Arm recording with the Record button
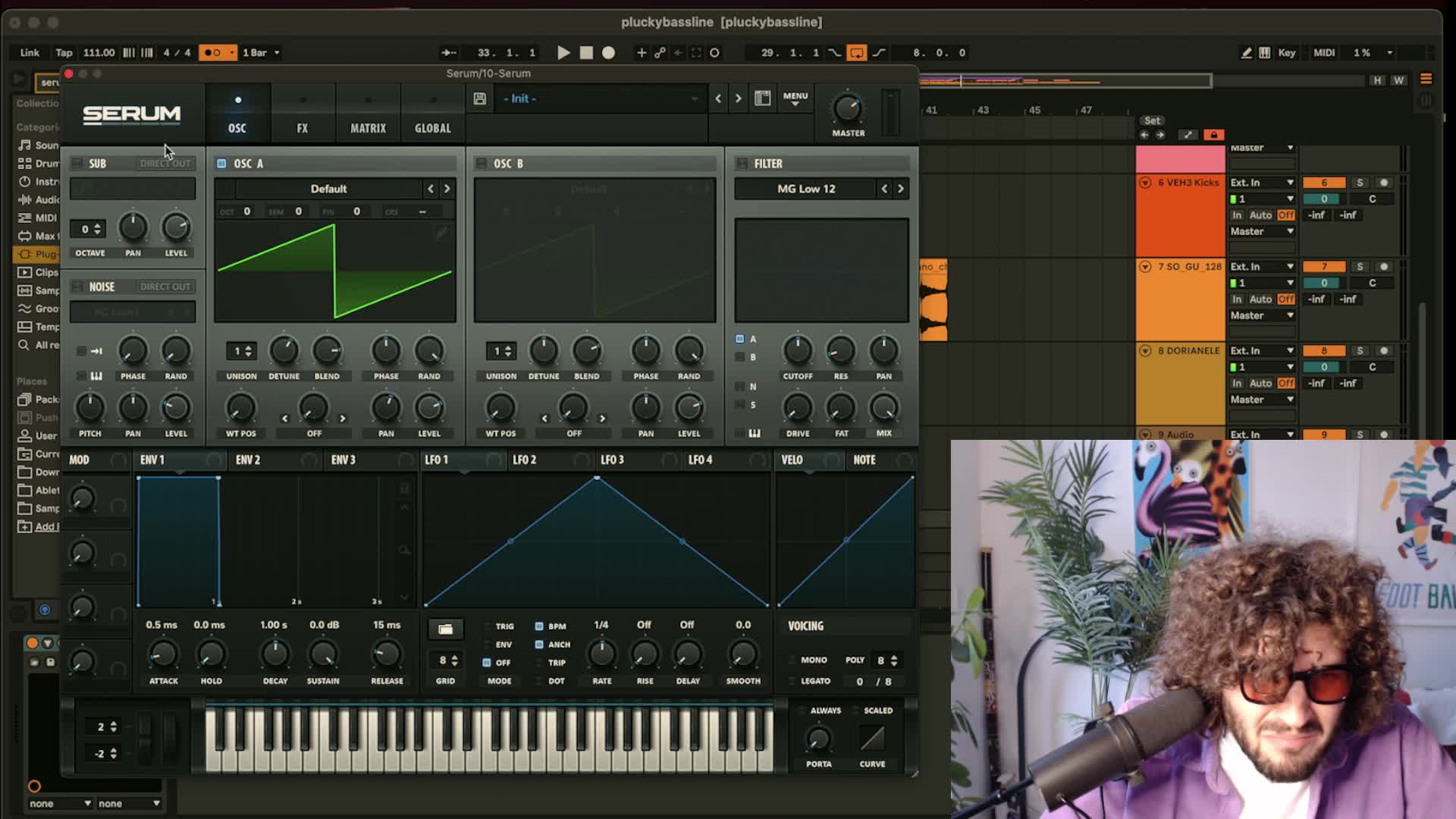The height and width of the screenshot is (819, 1456). (608, 52)
